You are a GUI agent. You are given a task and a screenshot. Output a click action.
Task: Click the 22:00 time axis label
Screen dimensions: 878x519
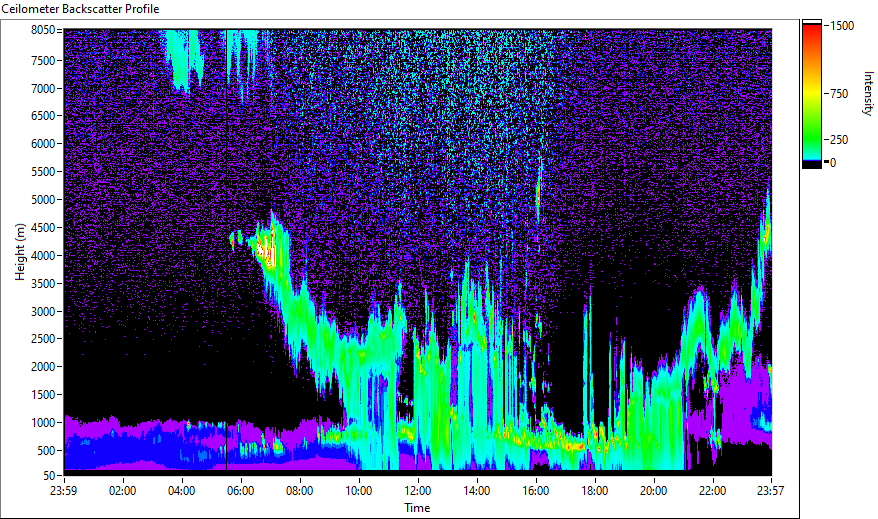pyautogui.click(x=712, y=491)
